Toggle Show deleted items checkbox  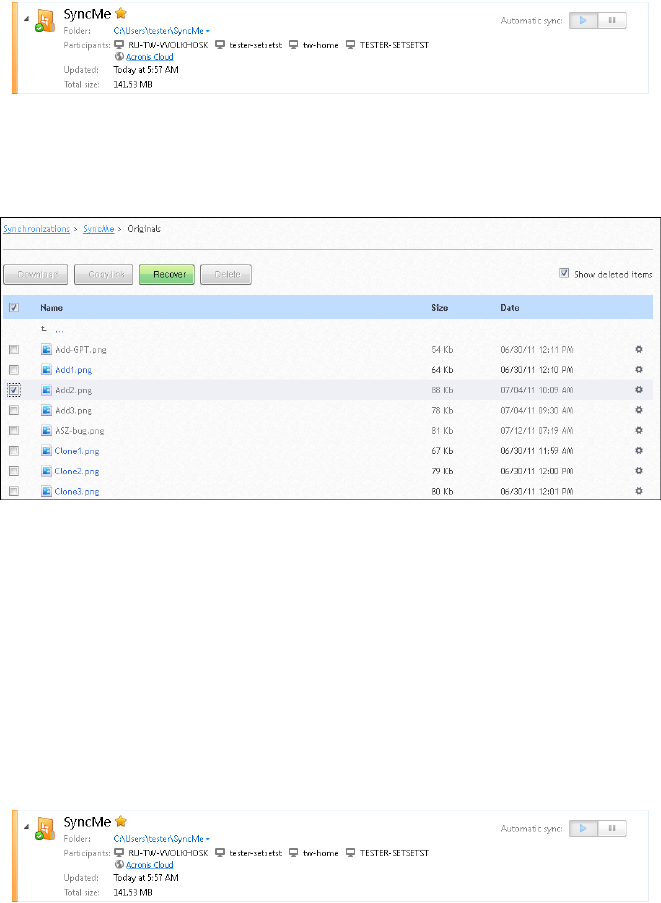[564, 273]
